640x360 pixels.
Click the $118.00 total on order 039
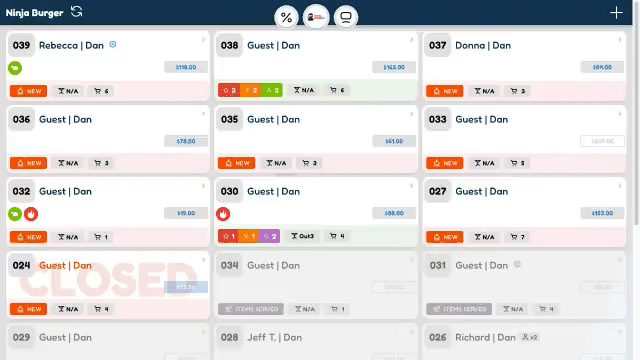tap(186, 67)
